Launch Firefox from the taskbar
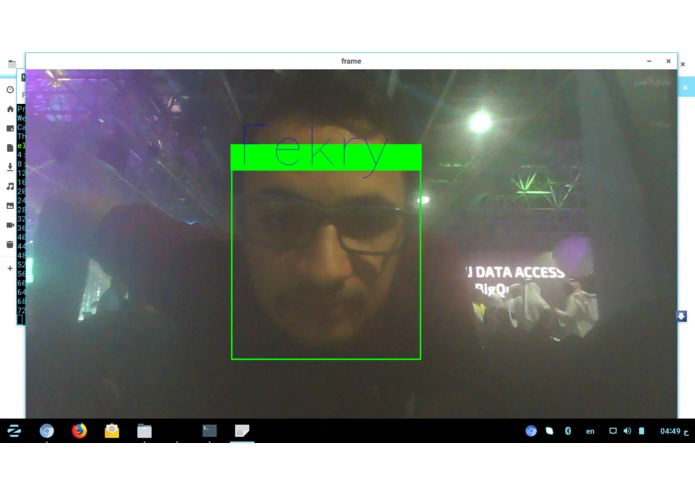 79,431
